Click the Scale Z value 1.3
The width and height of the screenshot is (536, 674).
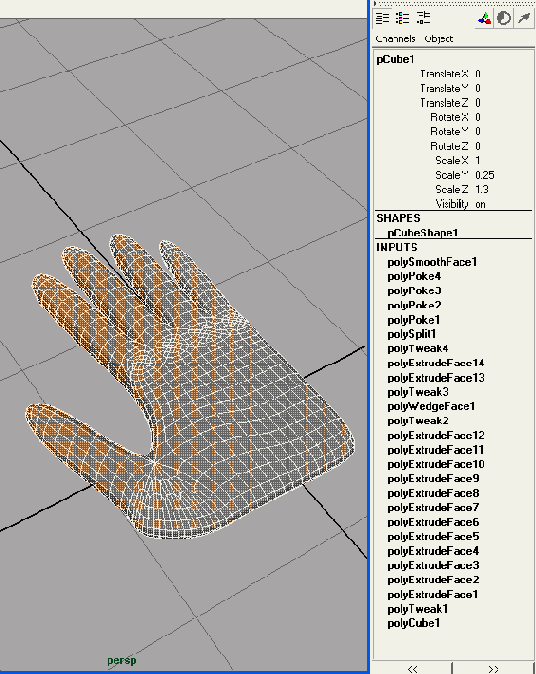(482, 190)
